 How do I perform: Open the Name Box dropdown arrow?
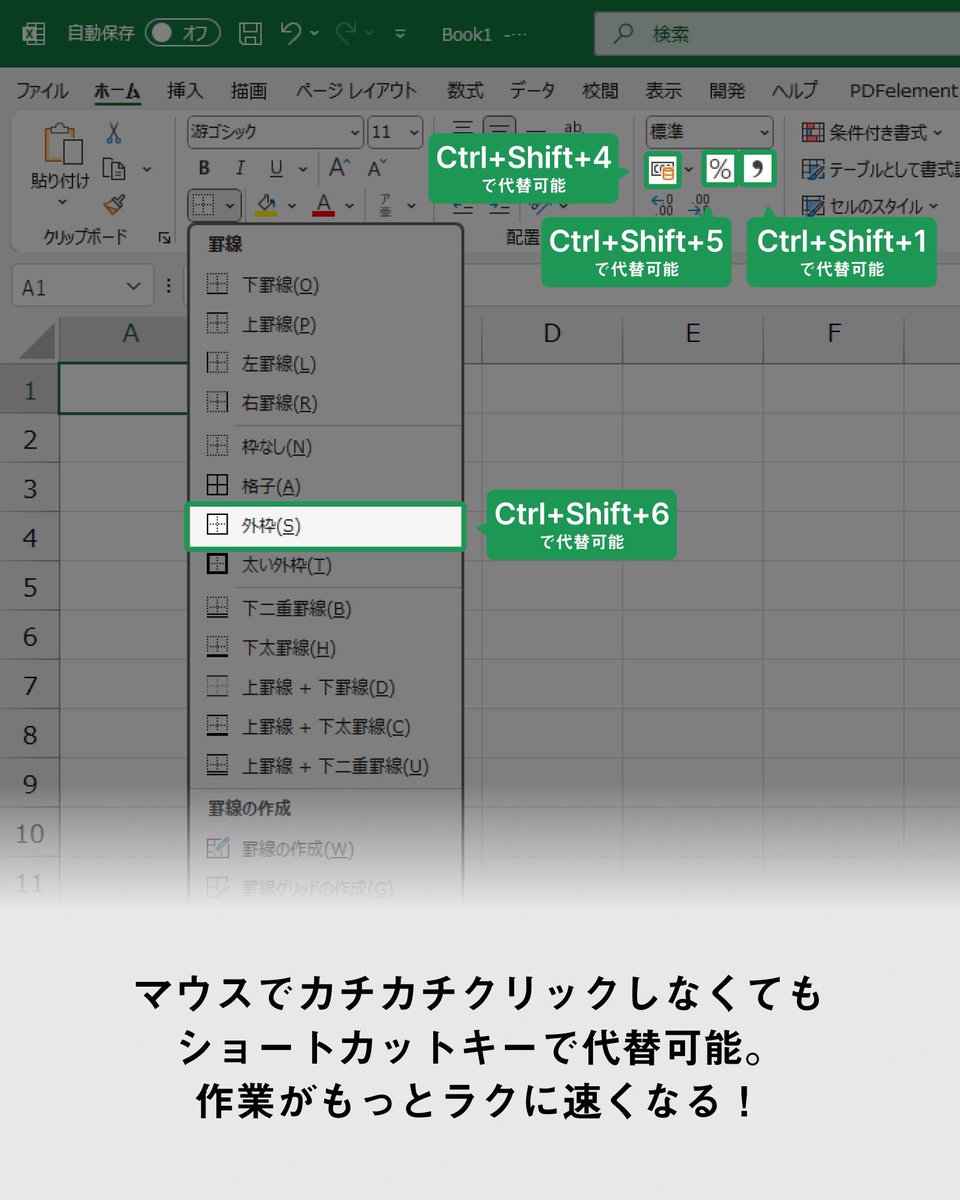coord(134,287)
